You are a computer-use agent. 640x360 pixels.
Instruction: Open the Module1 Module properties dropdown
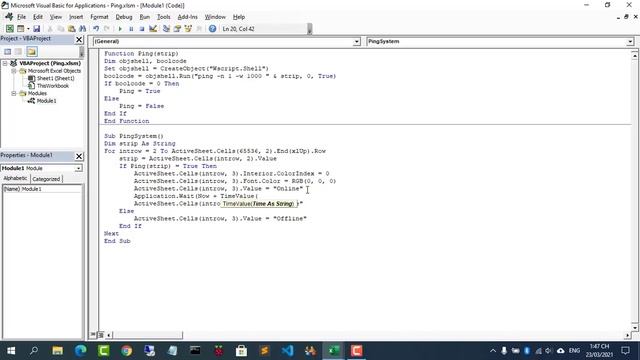[x=78, y=168]
